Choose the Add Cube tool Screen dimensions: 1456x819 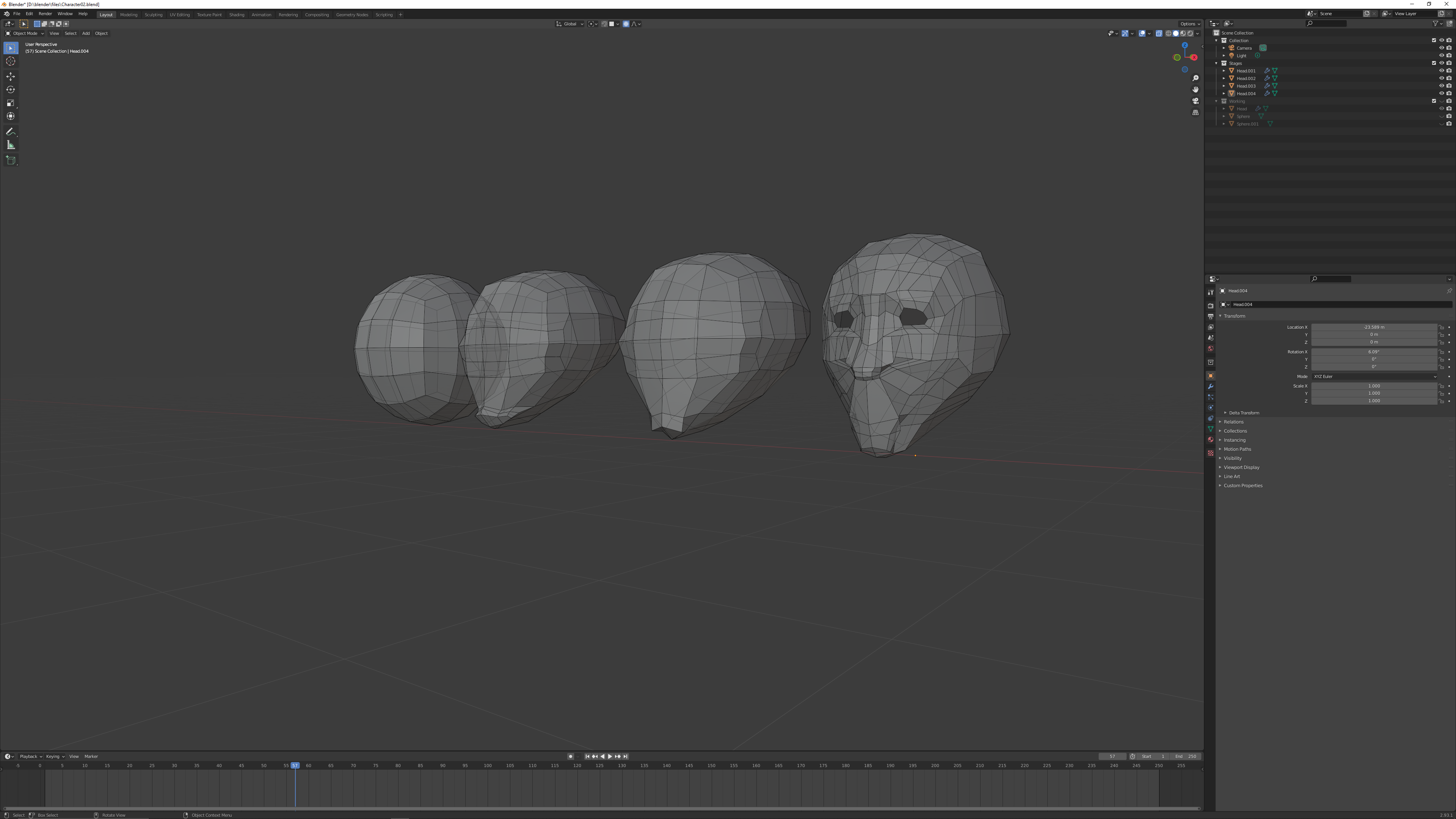click(x=11, y=160)
